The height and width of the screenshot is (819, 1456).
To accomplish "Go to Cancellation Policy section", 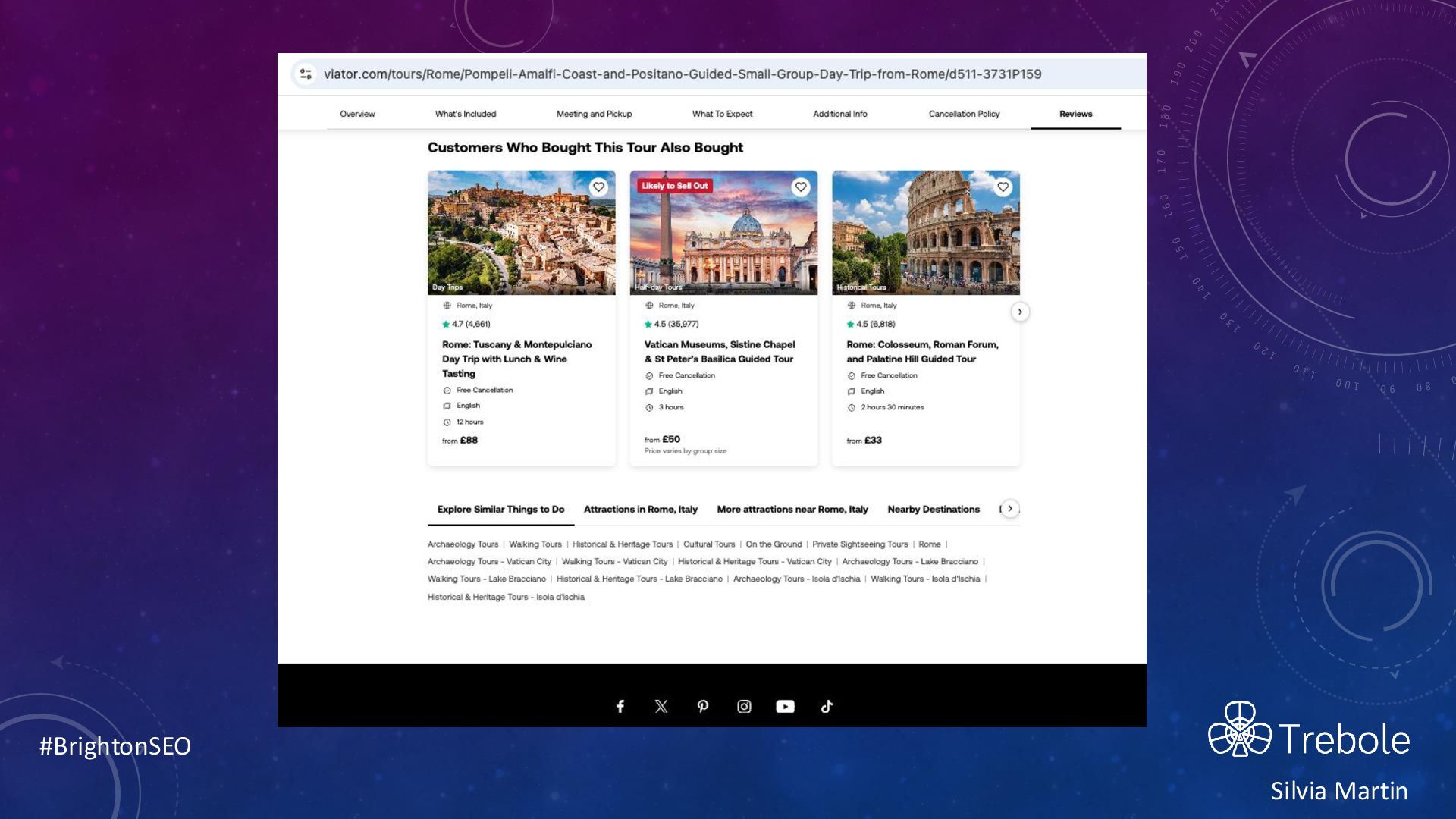I will point(964,114).
